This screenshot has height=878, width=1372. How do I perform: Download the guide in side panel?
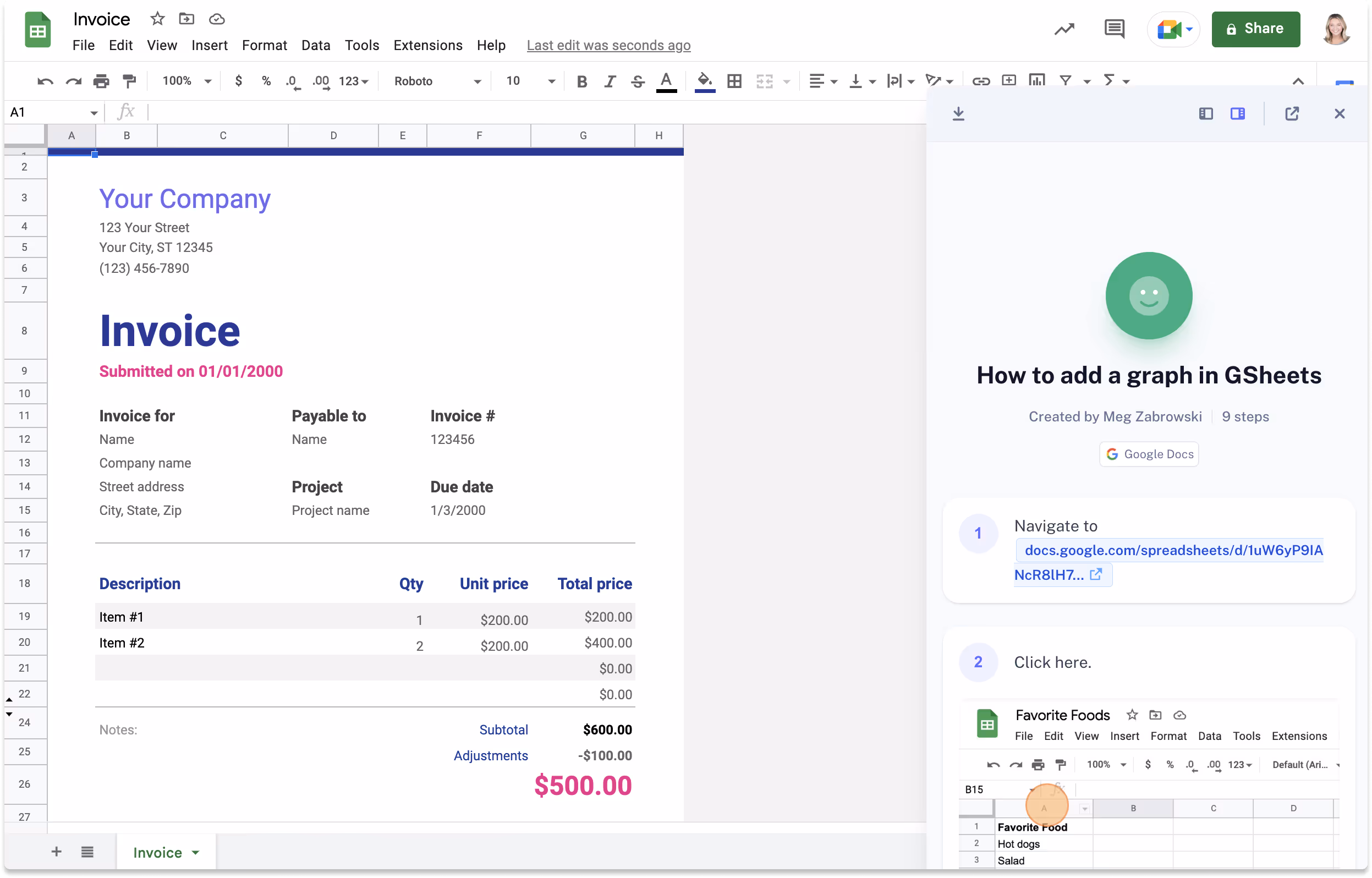(x=958, y=113)
